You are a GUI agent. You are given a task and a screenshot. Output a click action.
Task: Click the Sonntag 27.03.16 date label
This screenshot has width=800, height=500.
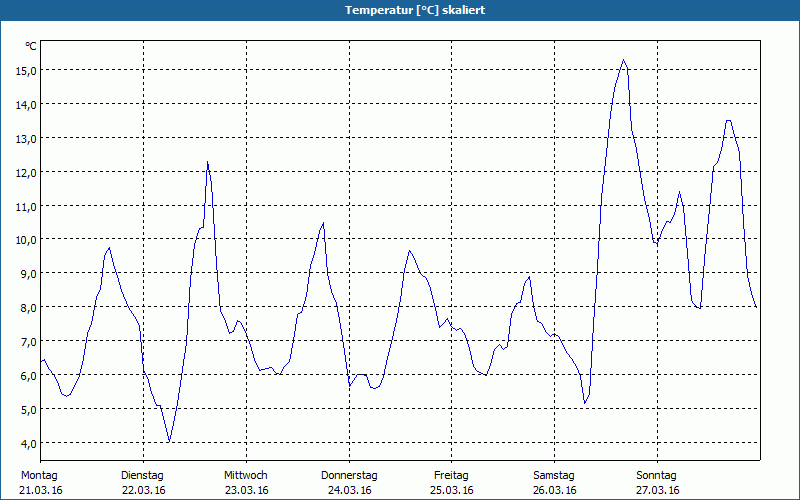coord(656,483)
